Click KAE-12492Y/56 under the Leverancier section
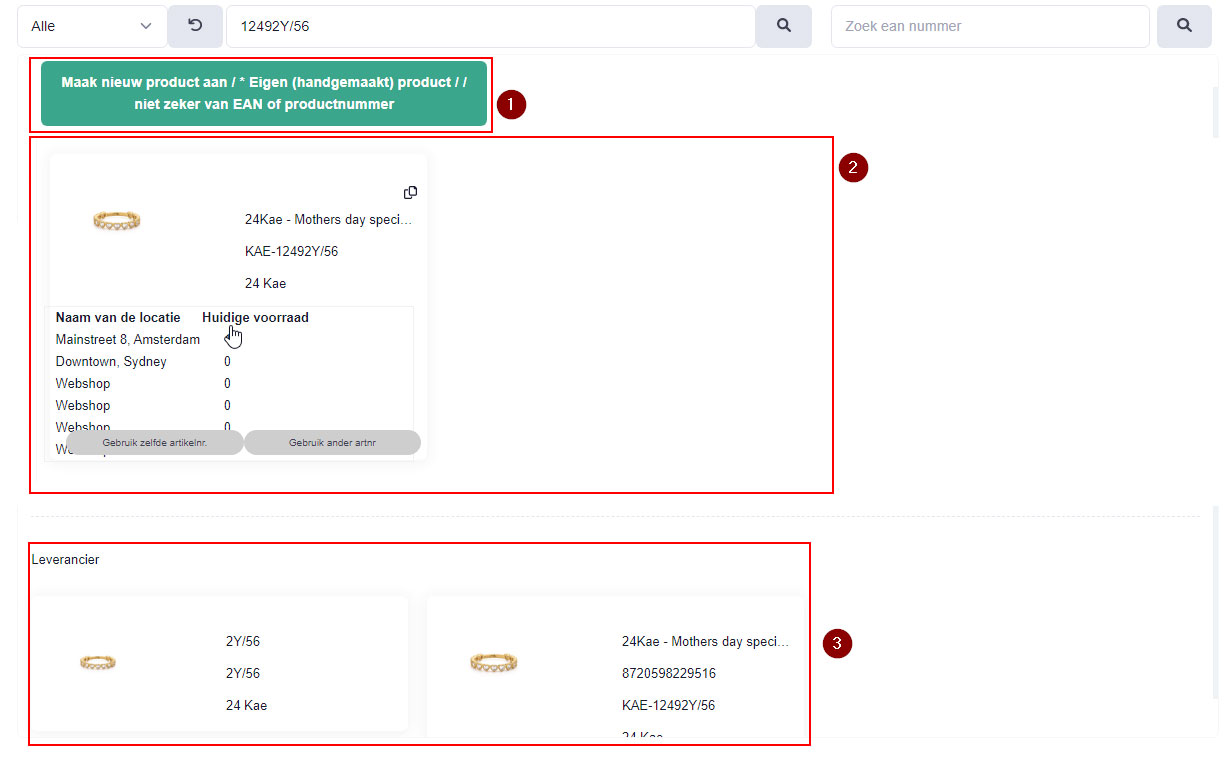Viewport: 1228px width, 771px height. click(669, 705)
